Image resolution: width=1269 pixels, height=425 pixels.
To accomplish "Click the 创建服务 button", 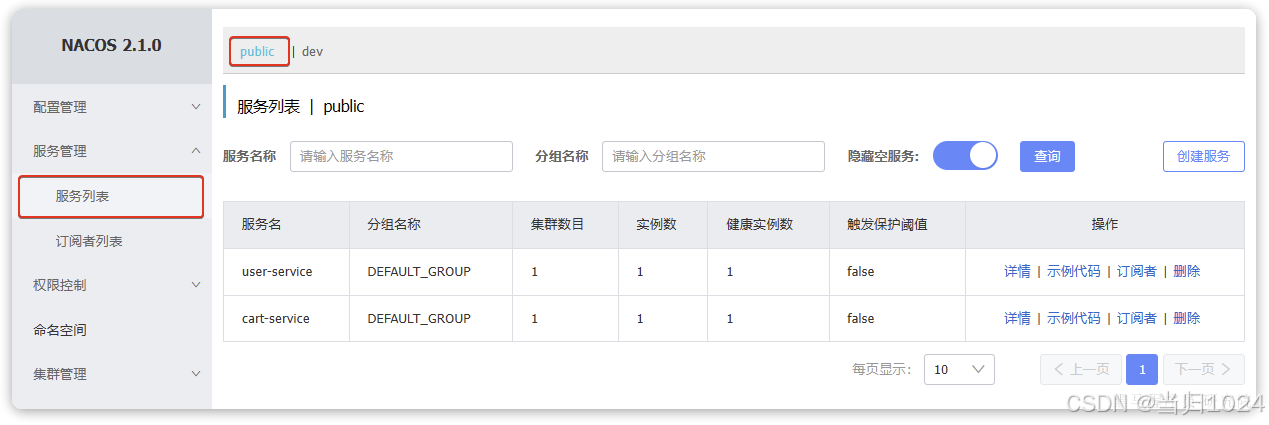I will (1204, 156).
